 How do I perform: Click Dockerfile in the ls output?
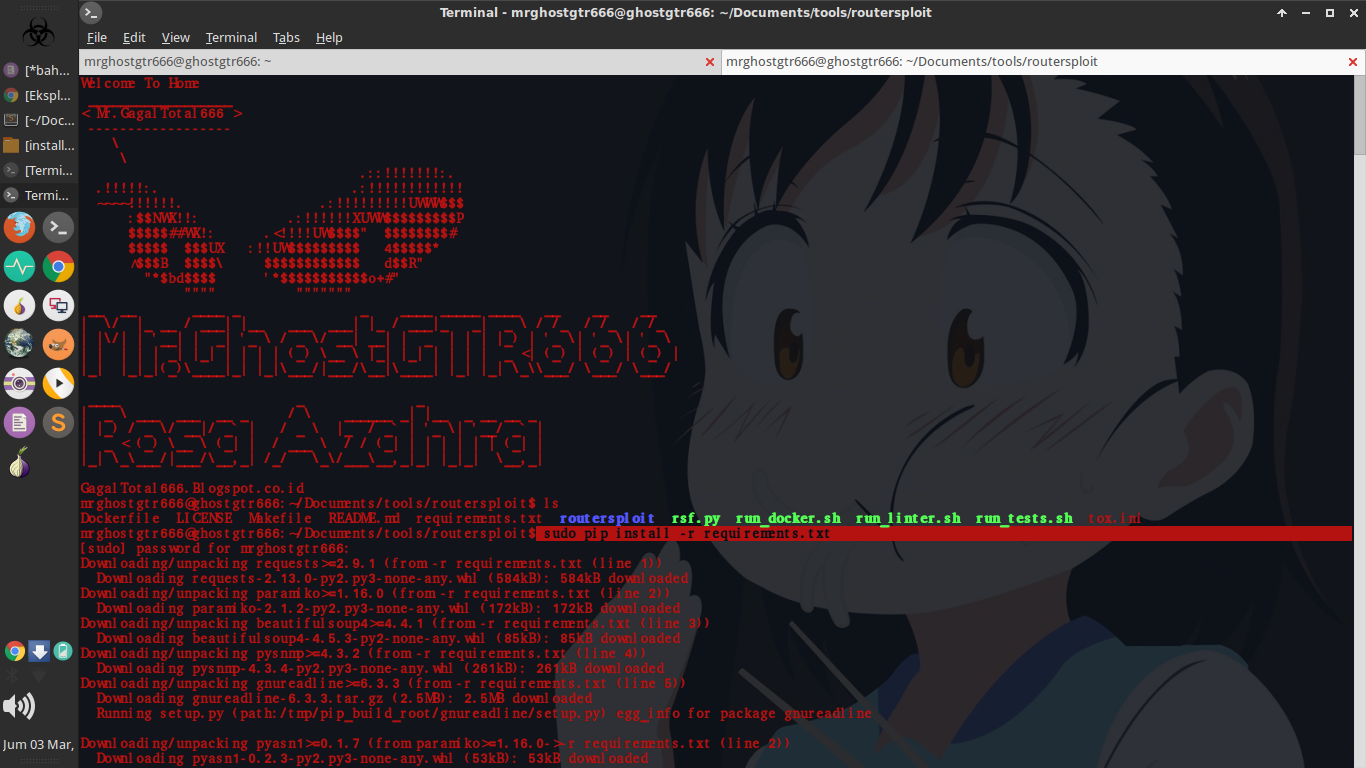pos(120,518)
